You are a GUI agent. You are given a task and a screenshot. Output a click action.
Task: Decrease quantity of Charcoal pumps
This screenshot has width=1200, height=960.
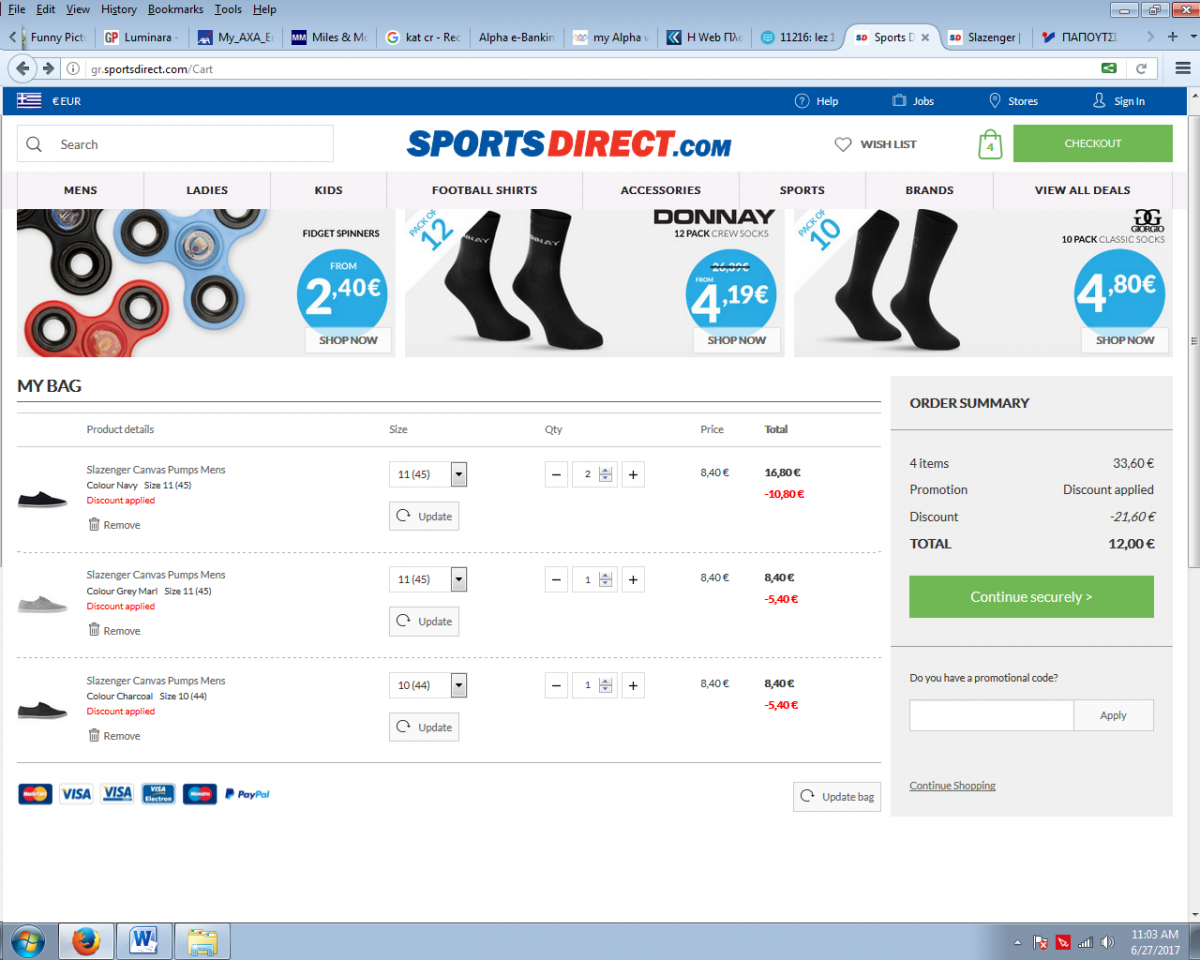557,685
